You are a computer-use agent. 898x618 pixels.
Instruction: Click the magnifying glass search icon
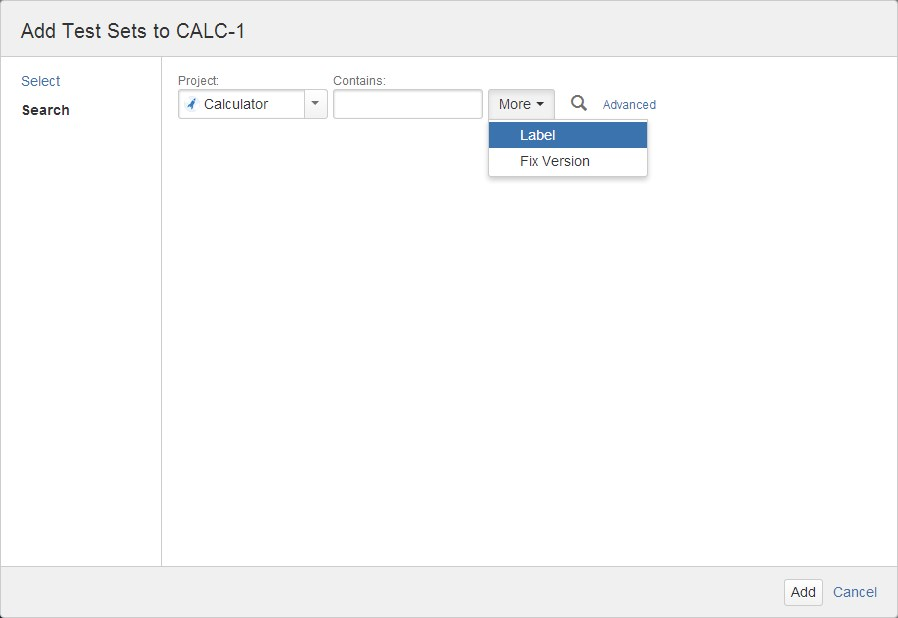coord(578,104)
